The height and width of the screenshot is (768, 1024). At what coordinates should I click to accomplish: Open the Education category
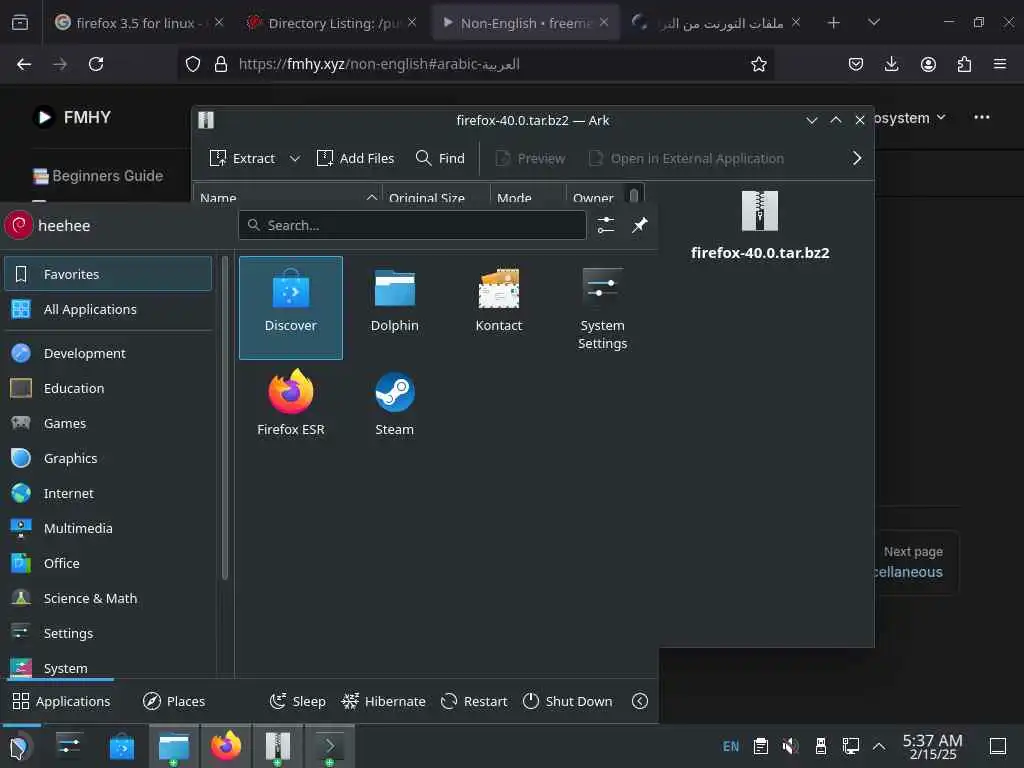pyautogui.click(x=108, y=388)
